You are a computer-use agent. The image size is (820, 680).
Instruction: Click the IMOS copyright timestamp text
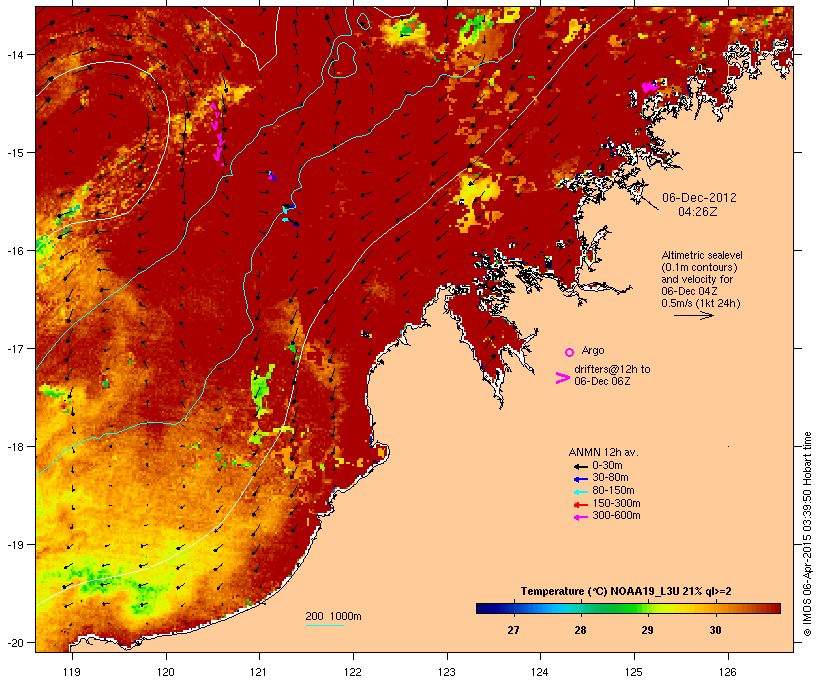[x=807, y=534]
